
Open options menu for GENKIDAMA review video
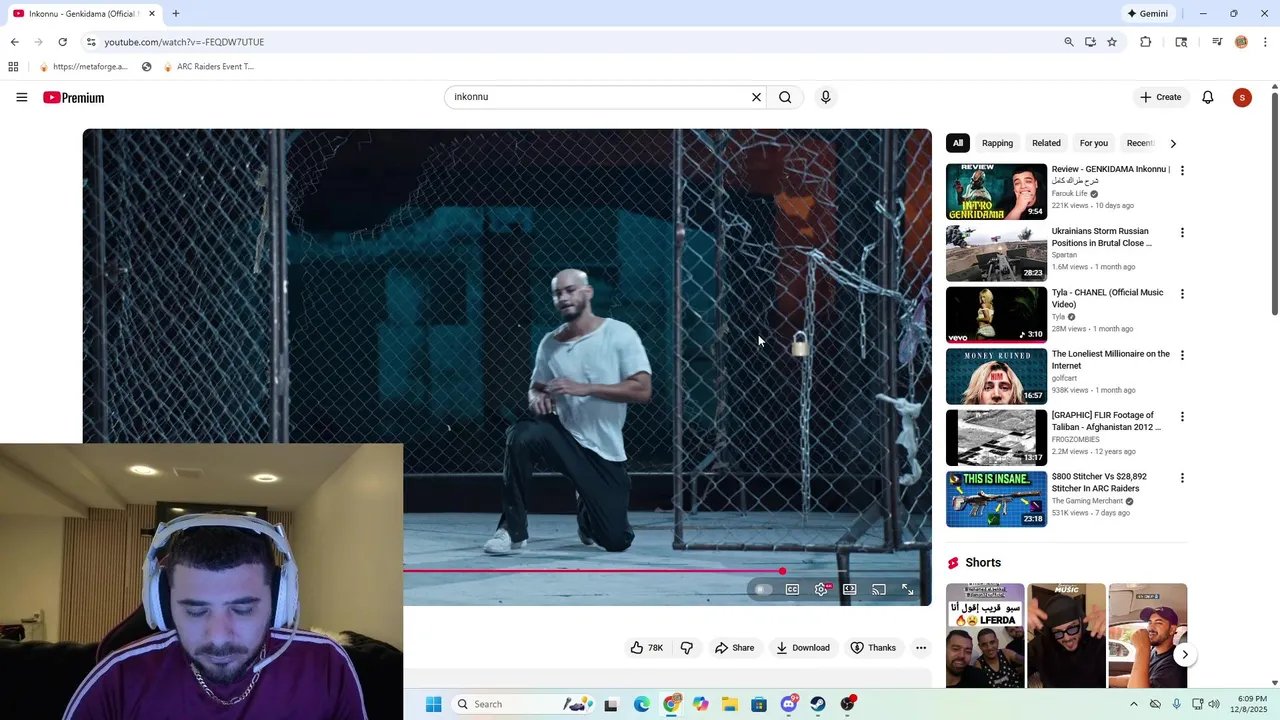(1182, 171)
